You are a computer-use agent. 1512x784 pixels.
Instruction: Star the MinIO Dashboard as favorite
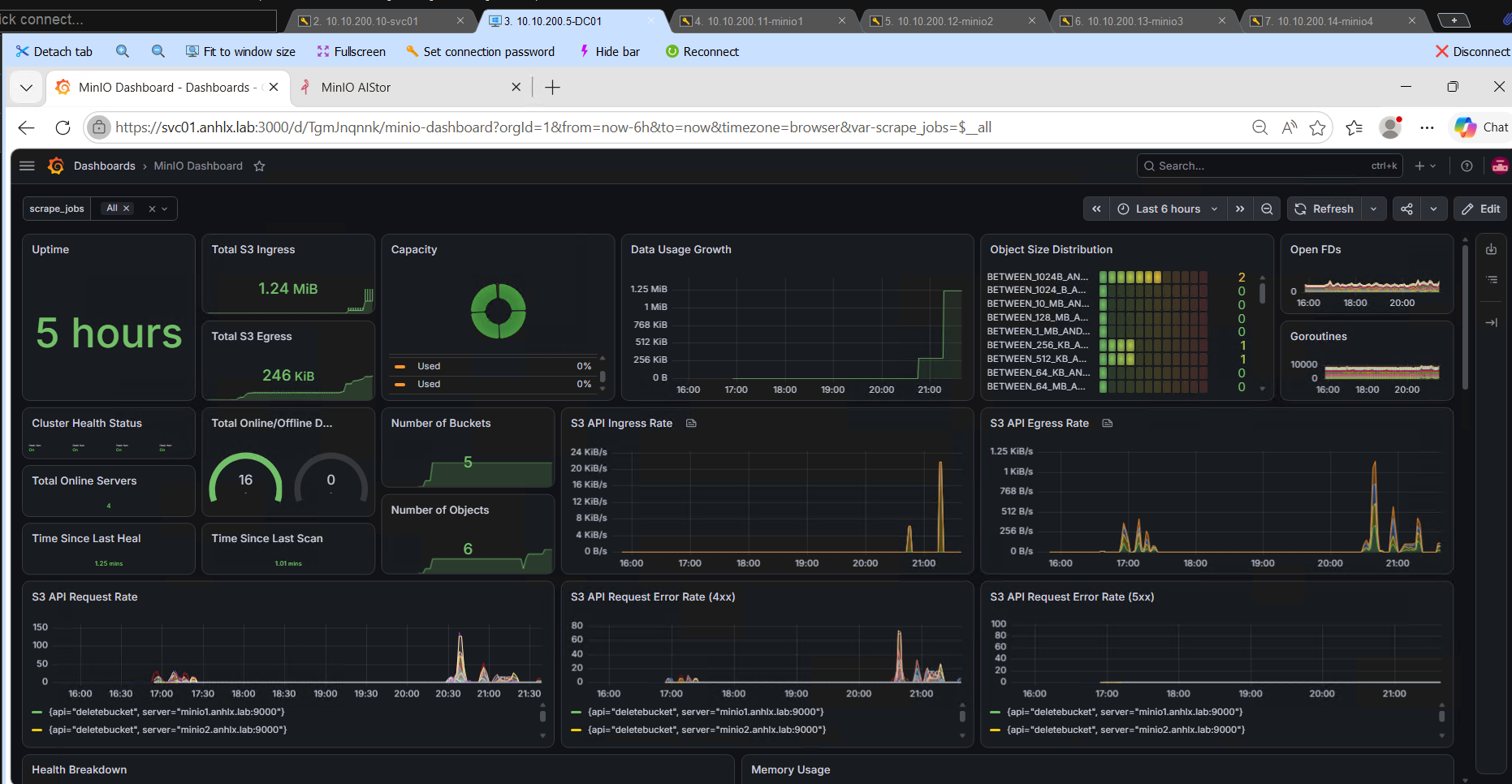(x=259, y=166)
